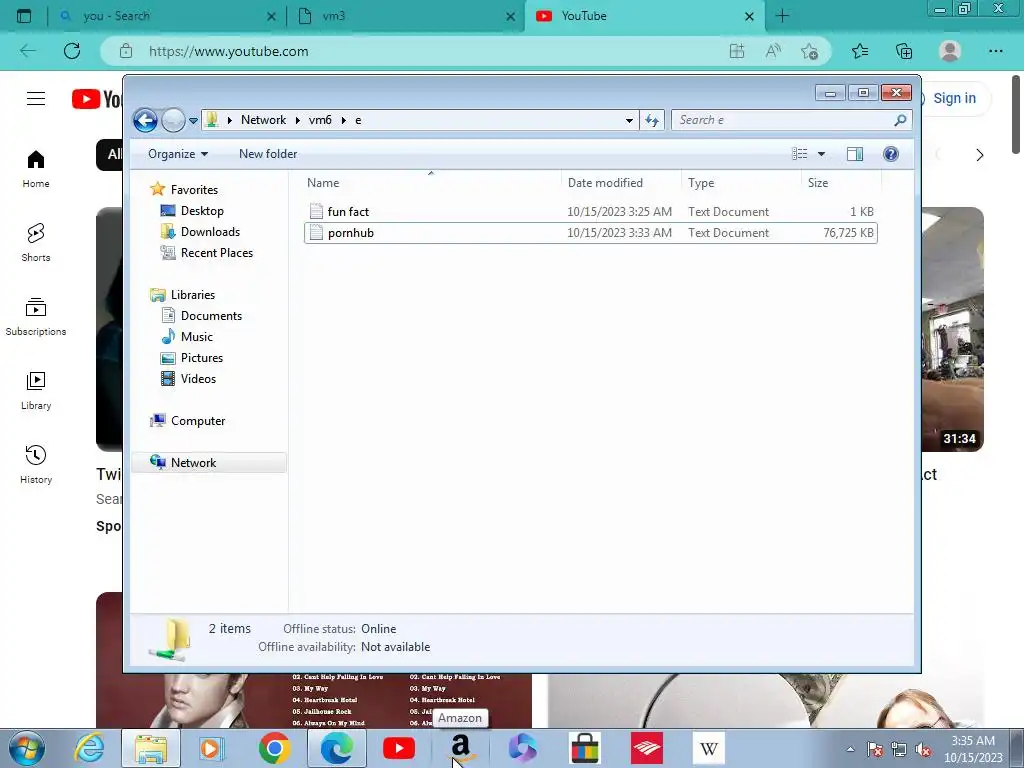
Task: Click the vm6 breadcrumb in address bar
Action: click(320, 120)
